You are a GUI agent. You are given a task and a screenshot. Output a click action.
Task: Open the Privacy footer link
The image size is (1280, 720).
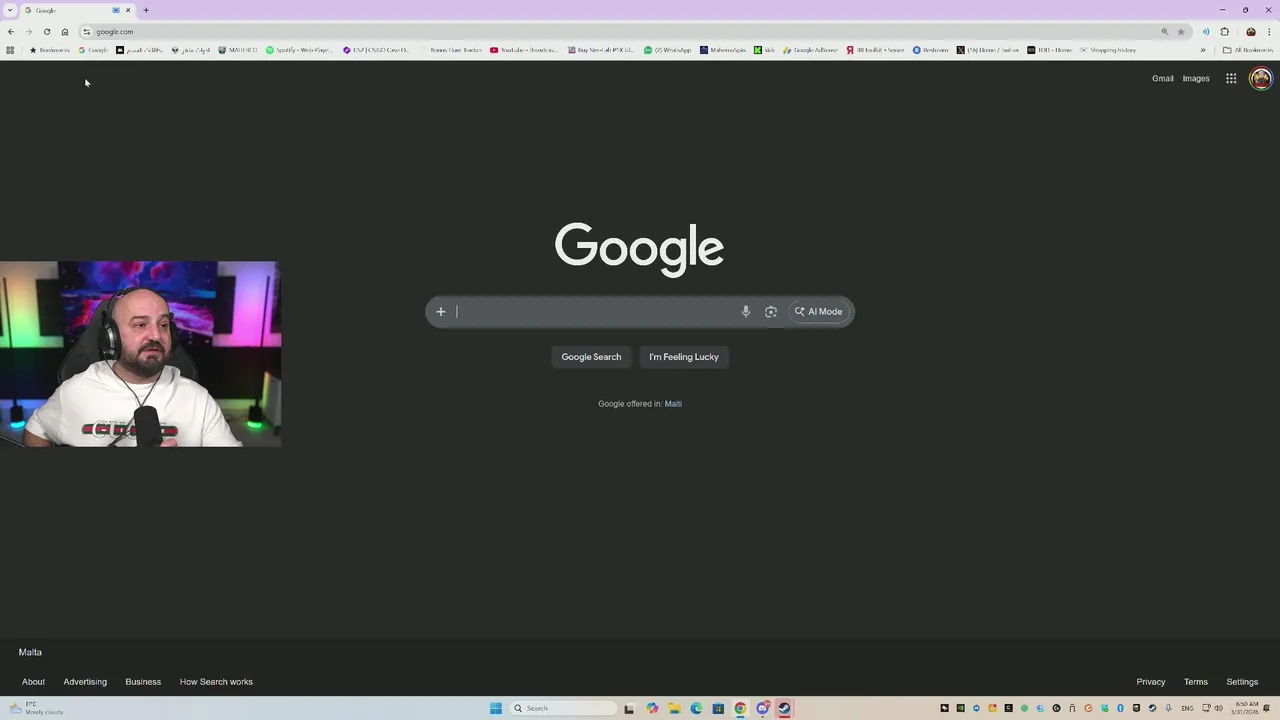[x=1151, y=682]
